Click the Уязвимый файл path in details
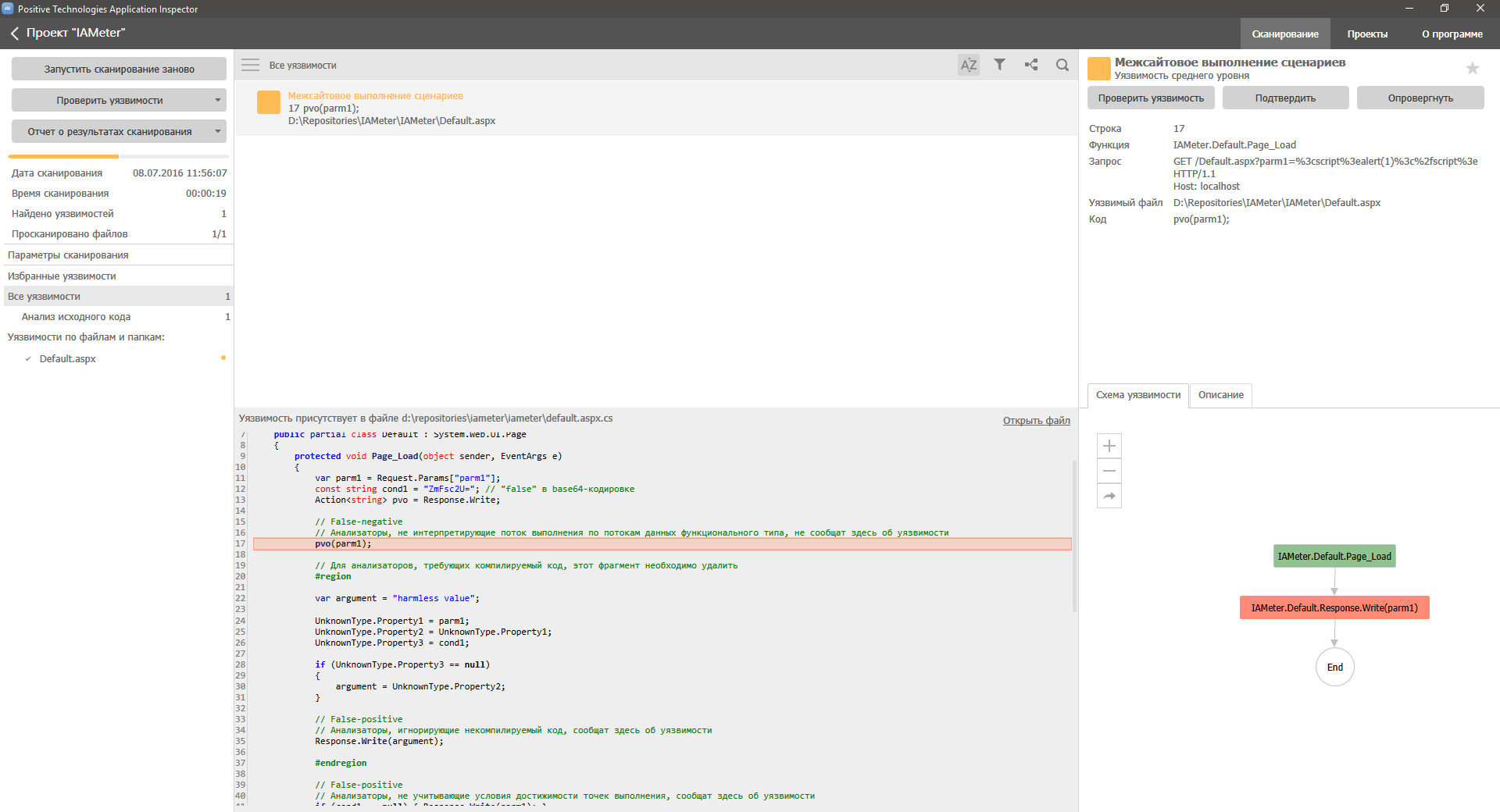Viewport: 1500px width, 812px height. (x=1277, y=203)
